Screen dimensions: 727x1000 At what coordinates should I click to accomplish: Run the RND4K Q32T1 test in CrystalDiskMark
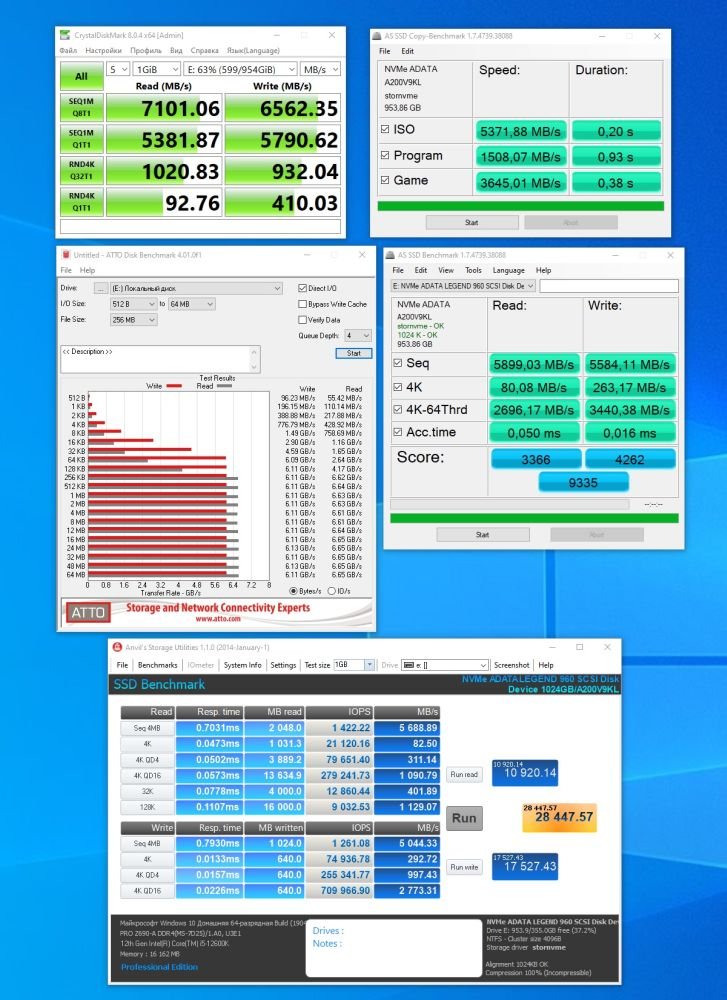pyautogui.click(x=82, y=170)
